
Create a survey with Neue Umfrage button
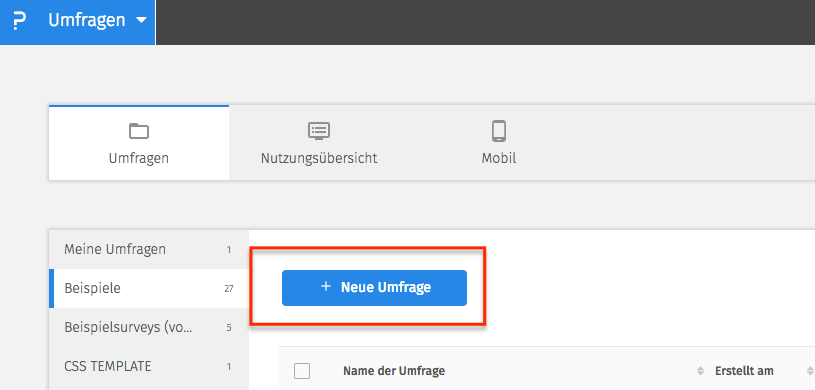point(374,288)
